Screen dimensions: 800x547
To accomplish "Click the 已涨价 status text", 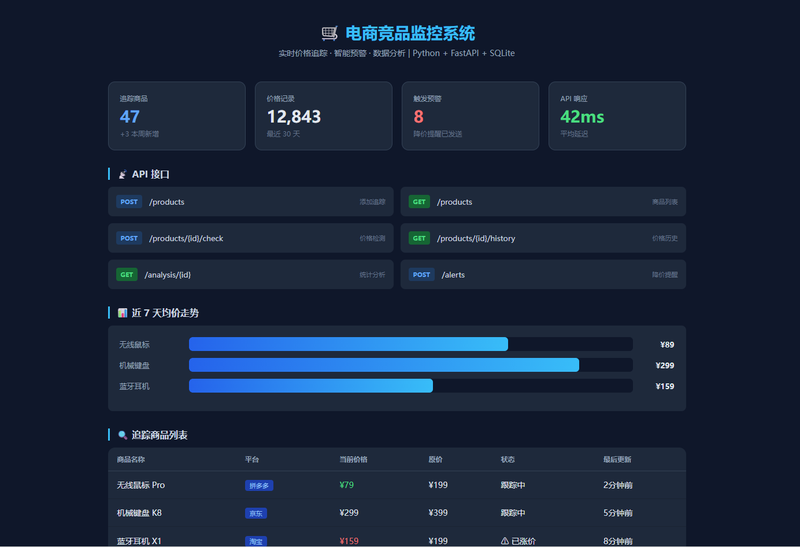I will click(x=523, y=541).
